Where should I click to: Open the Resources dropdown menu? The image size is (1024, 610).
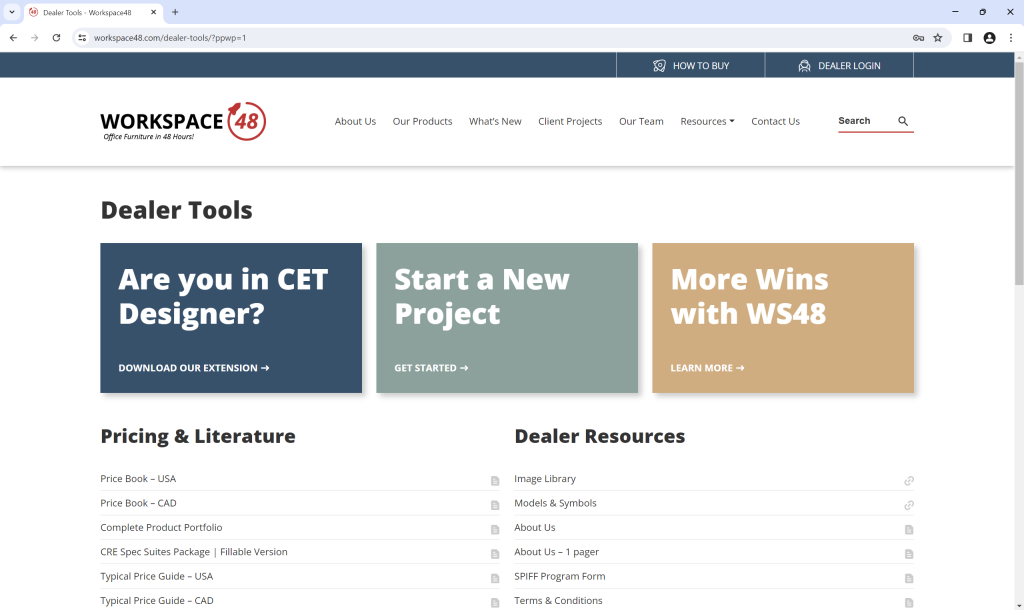707,121
